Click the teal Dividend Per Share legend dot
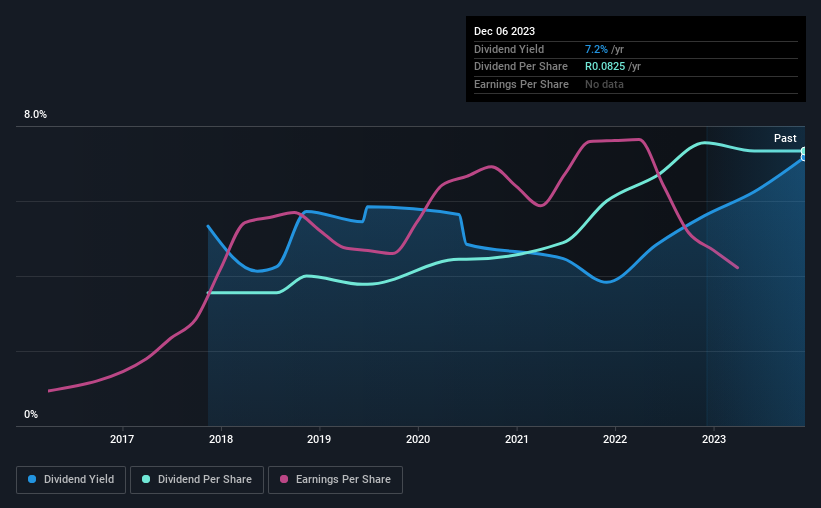 click(146, 479)
